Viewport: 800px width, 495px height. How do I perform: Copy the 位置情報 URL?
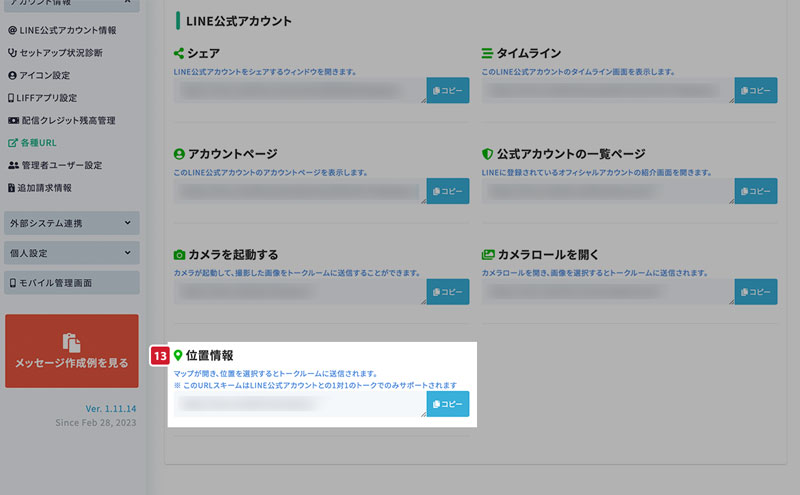click(447, 404)
